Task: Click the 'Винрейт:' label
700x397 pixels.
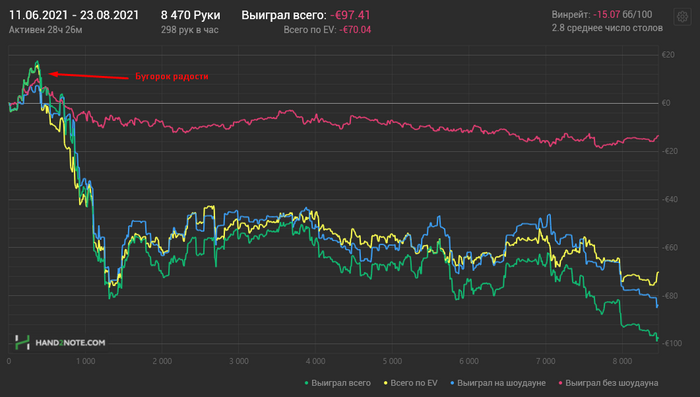Action: click(571, 15)
